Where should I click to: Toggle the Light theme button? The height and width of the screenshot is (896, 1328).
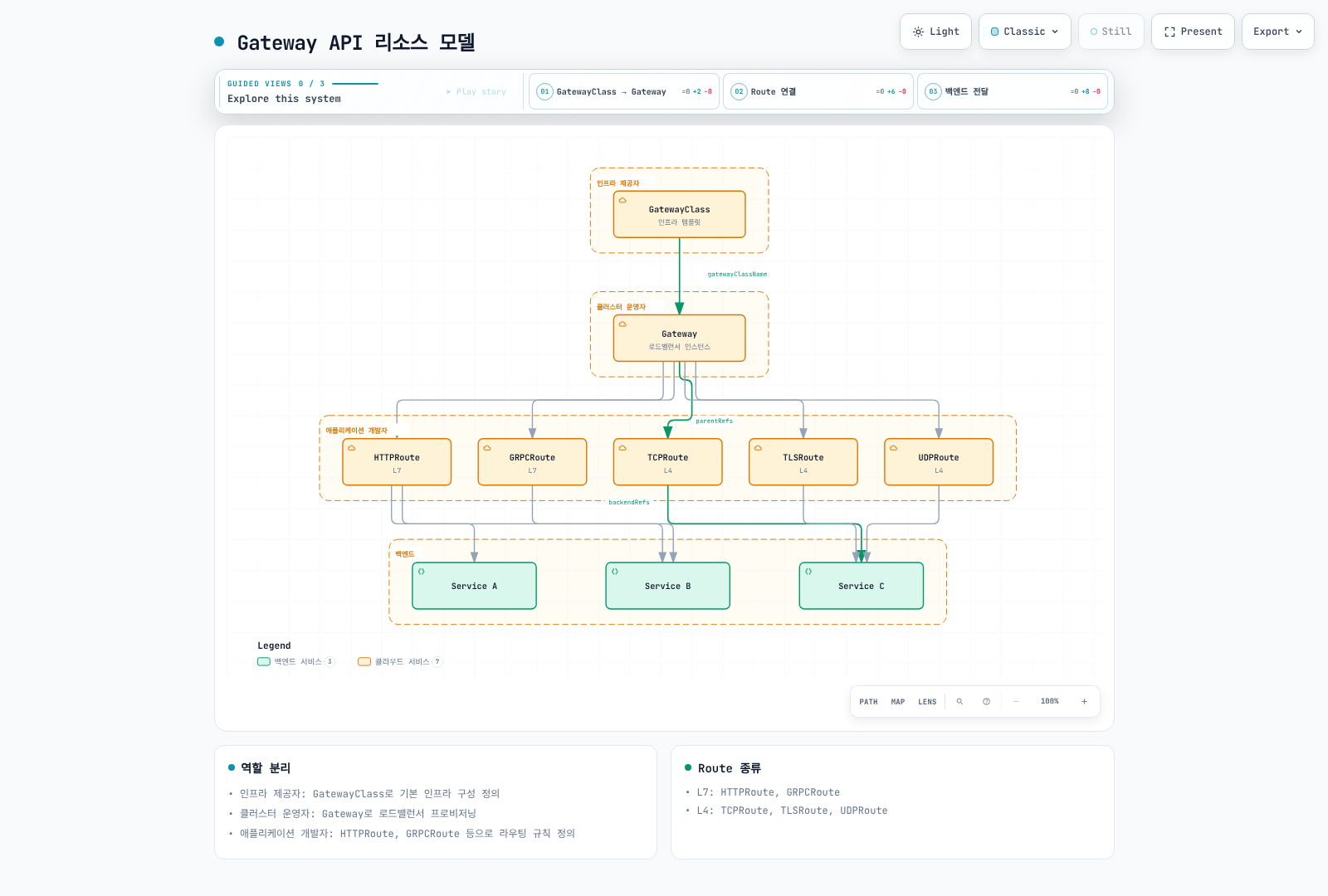pyautogui.click(x=936, y=32)
